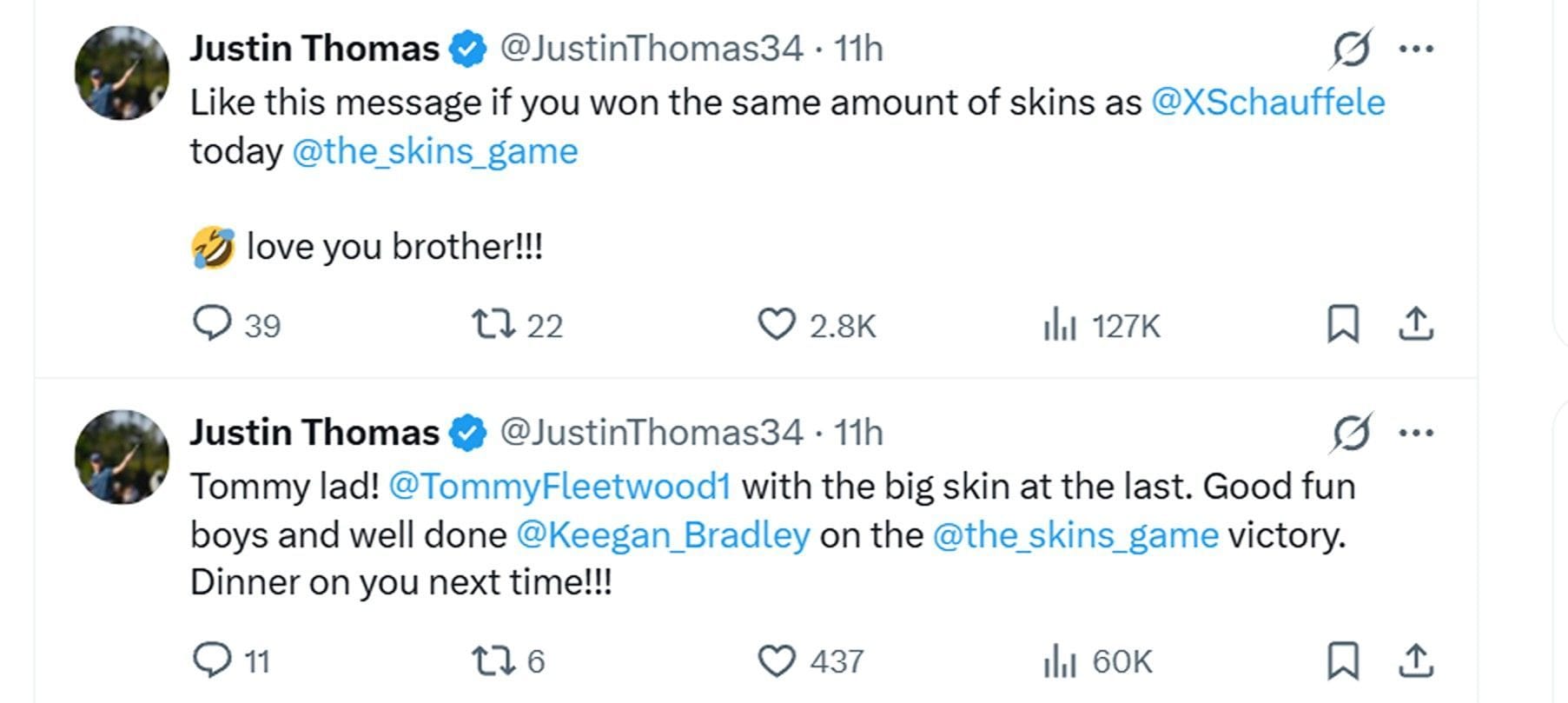The width and height of the screenshot is (1568, 703).
Task: View analytics showing 127K views
Action: [1060, 325]
